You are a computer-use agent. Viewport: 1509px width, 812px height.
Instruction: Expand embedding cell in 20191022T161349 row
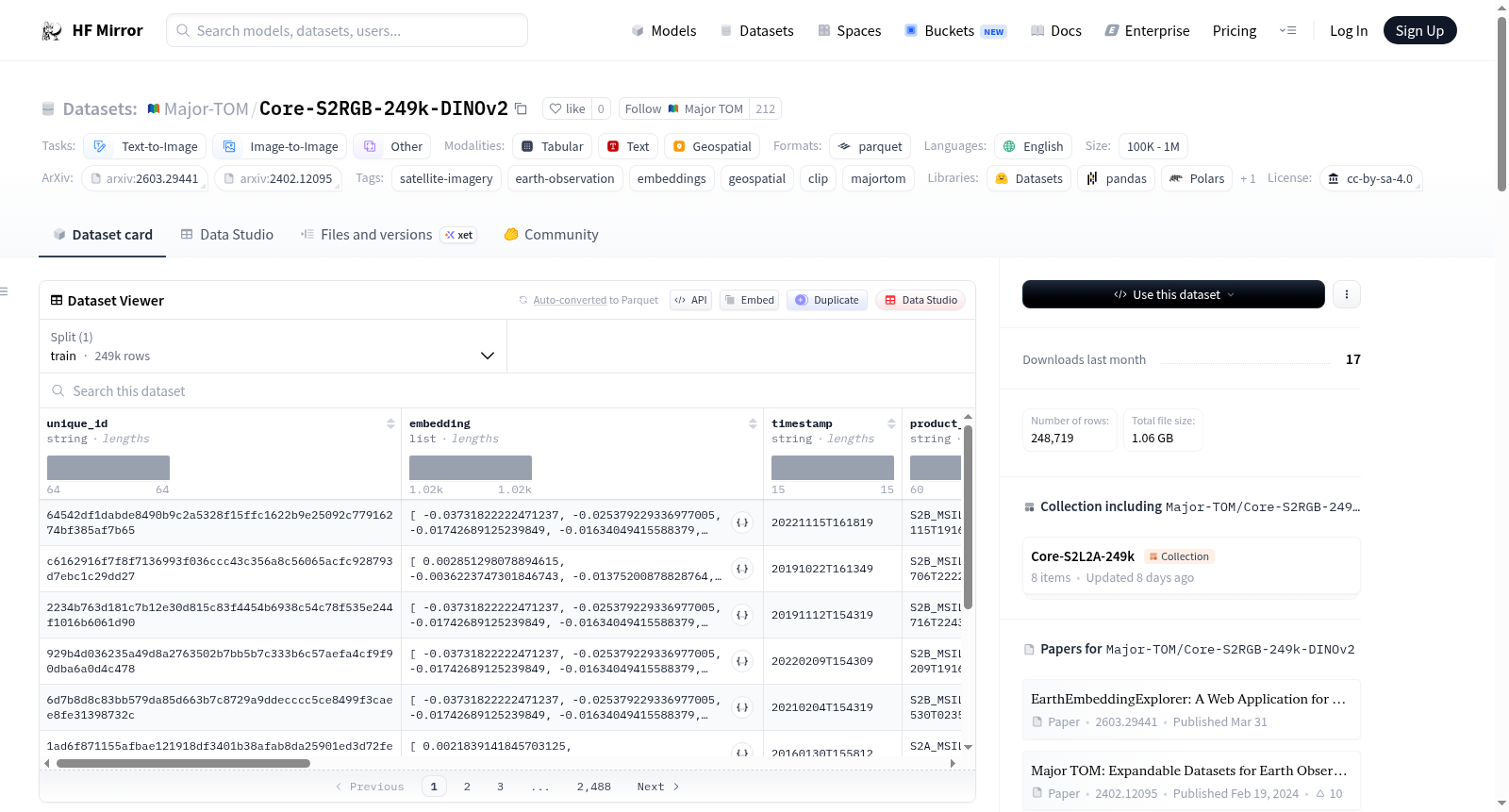(742, 569)
